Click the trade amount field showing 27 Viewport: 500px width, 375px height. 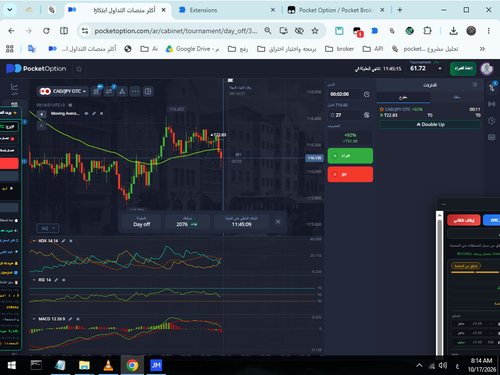pos(344,115)
